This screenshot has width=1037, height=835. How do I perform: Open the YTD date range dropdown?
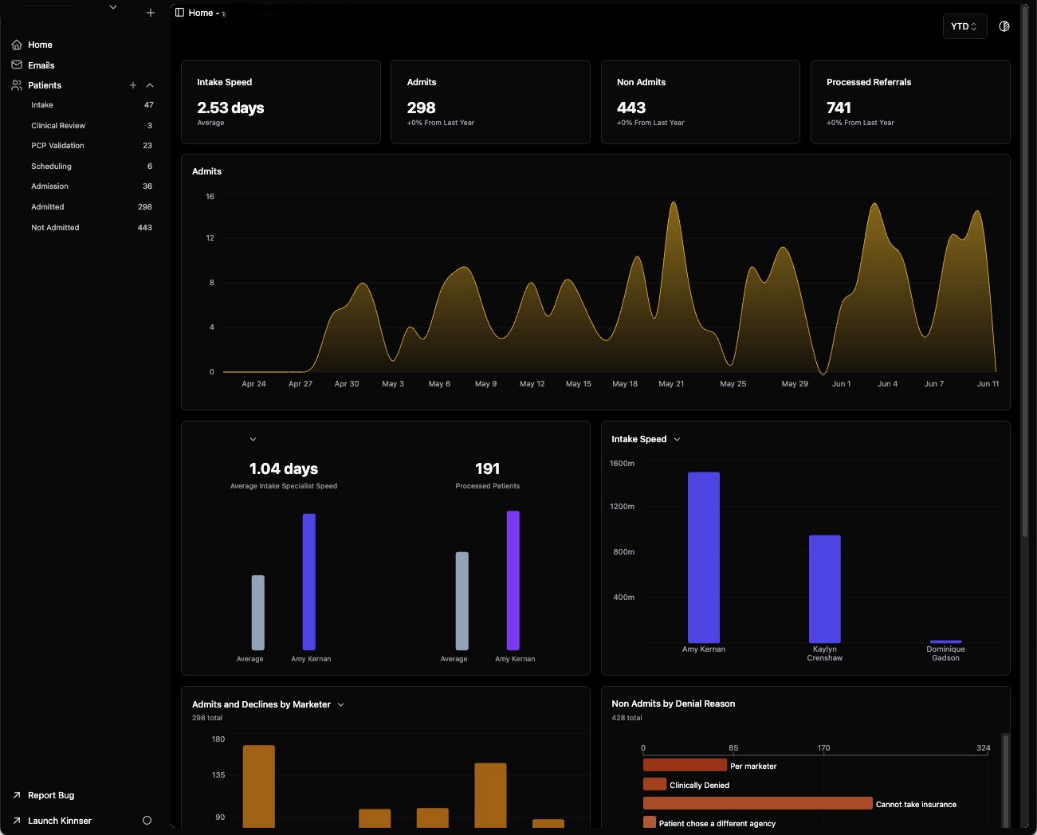(x=964, y=26)
